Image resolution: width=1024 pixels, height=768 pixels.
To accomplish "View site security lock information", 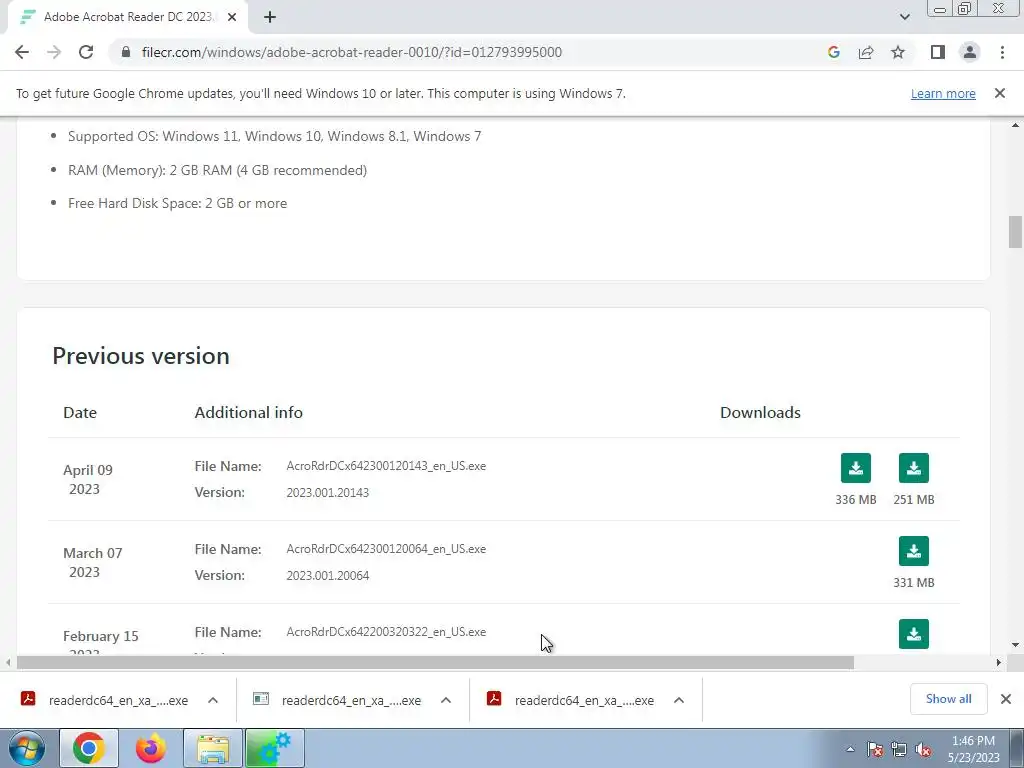I will click(126, 52).
